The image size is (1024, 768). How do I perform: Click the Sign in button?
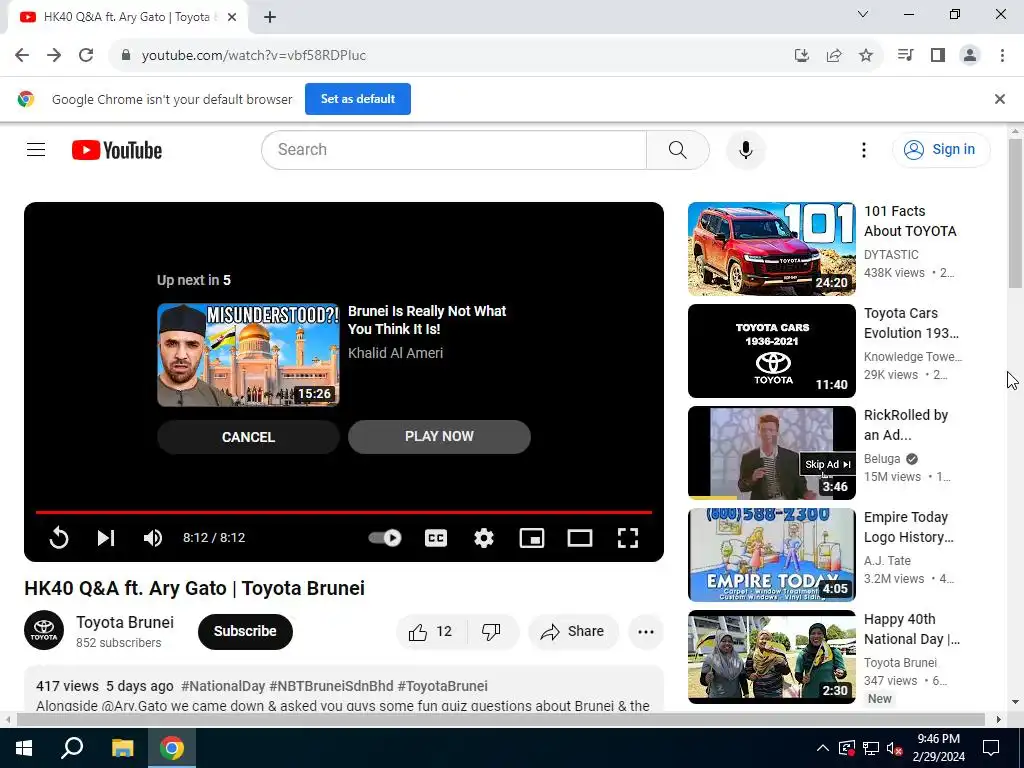940,150
